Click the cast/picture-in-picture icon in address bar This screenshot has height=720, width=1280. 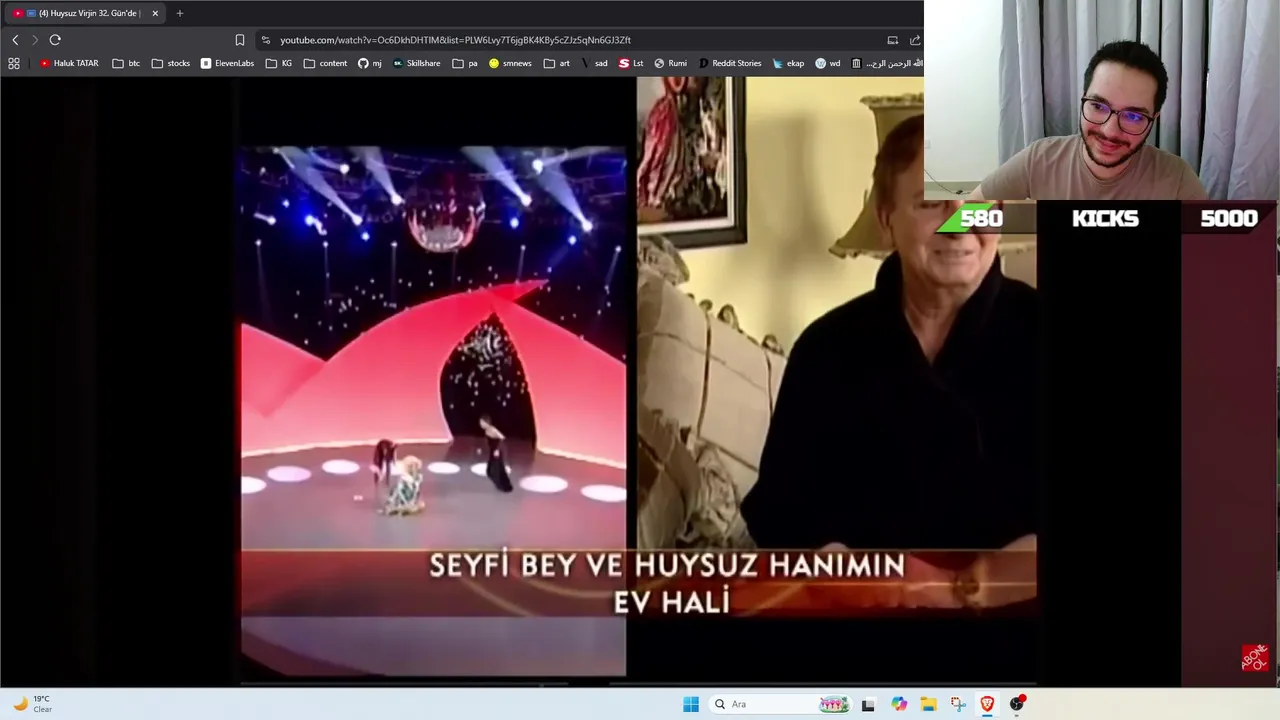pyautogui.click(x=893, y=40)
